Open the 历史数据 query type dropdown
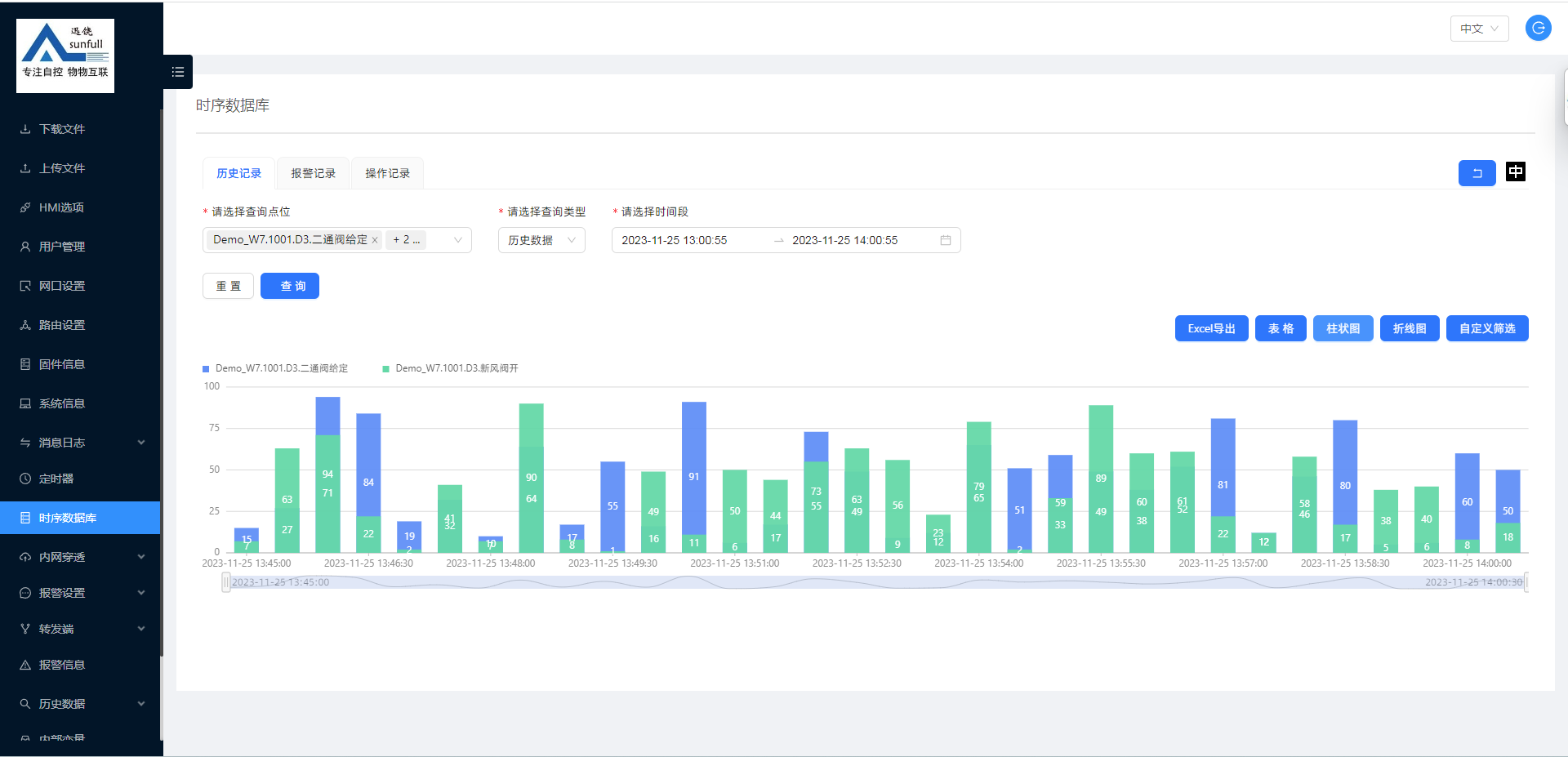Screen dimensions: 1568x757 click(x=541, y=240)
